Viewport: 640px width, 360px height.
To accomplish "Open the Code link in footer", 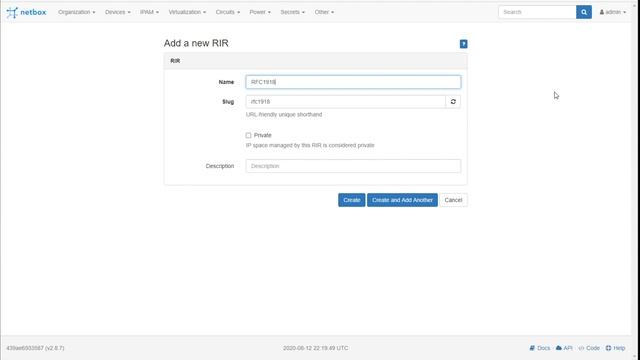I will coord(589,348).
